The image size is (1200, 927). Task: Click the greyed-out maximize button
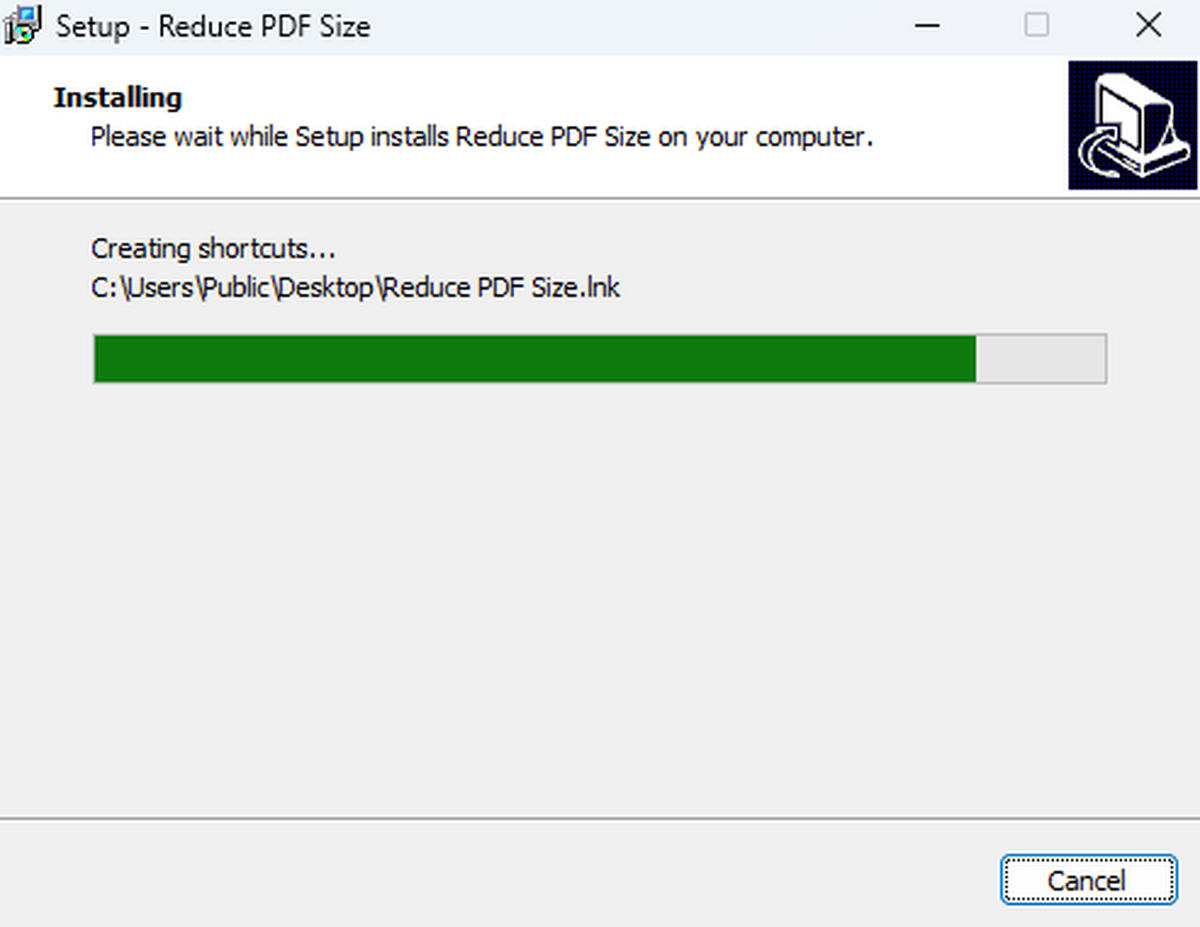coord(1037,26)
